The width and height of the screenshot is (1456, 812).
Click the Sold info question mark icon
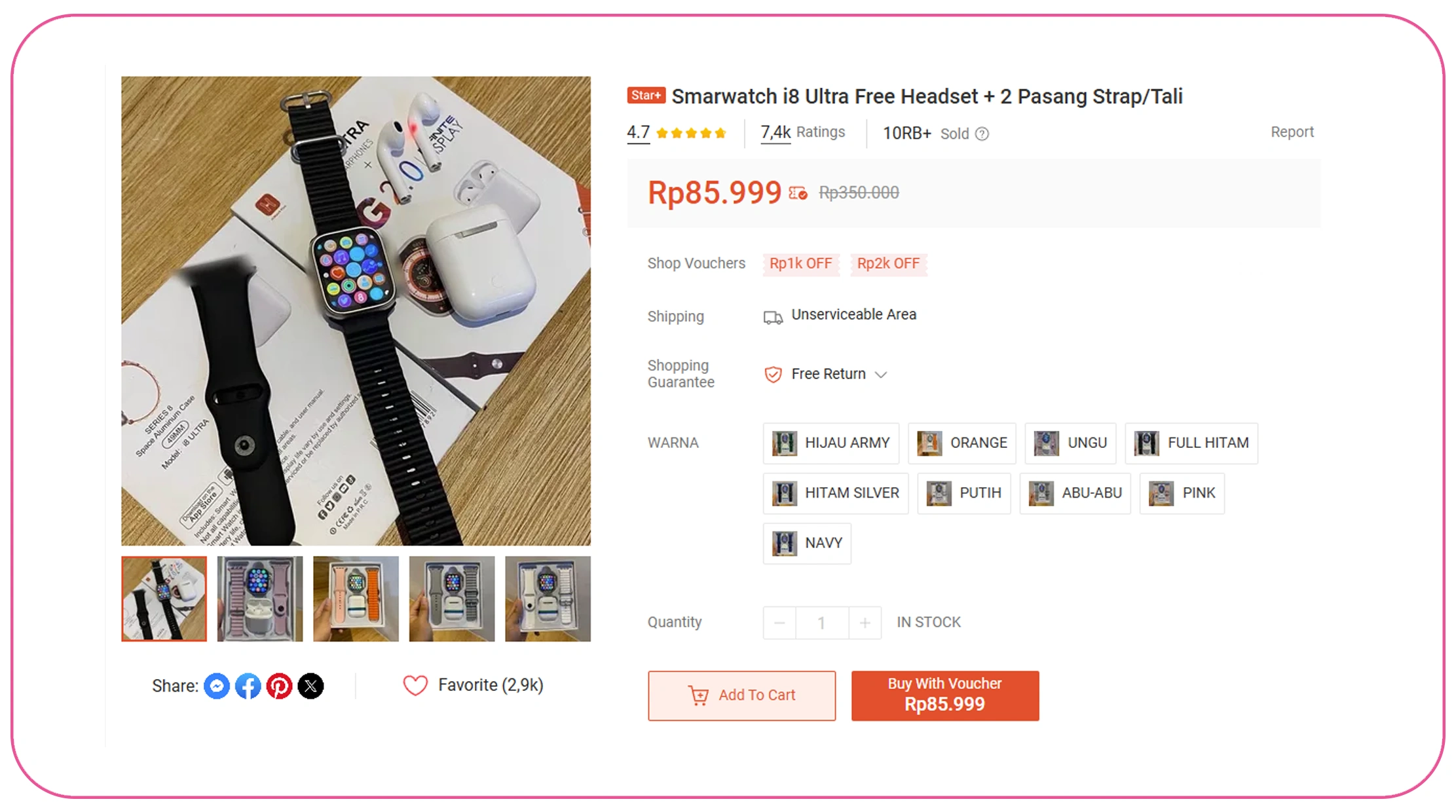(x=982, y=134)
